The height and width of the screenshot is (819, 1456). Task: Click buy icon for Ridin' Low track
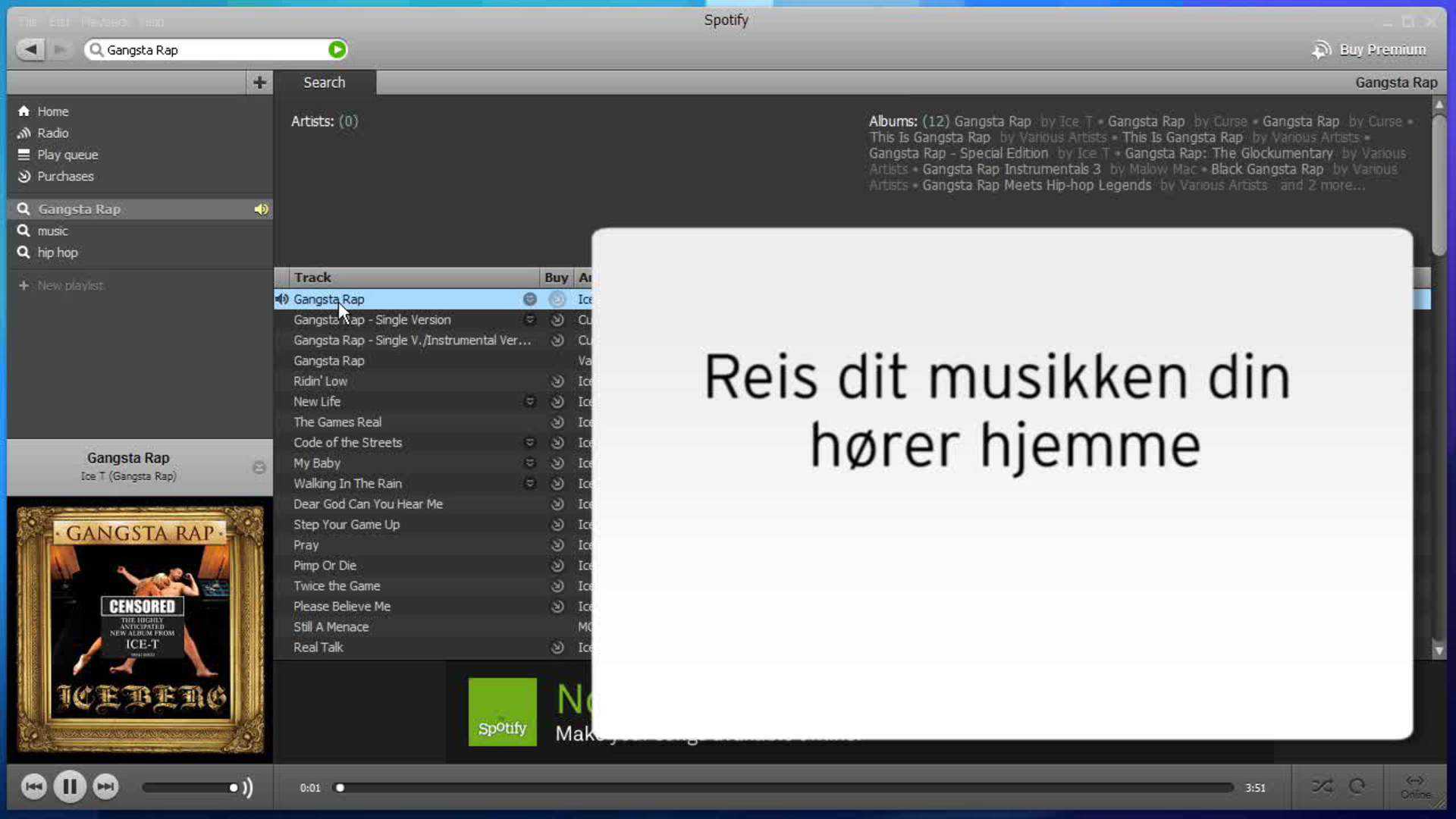tap(557, 381)
